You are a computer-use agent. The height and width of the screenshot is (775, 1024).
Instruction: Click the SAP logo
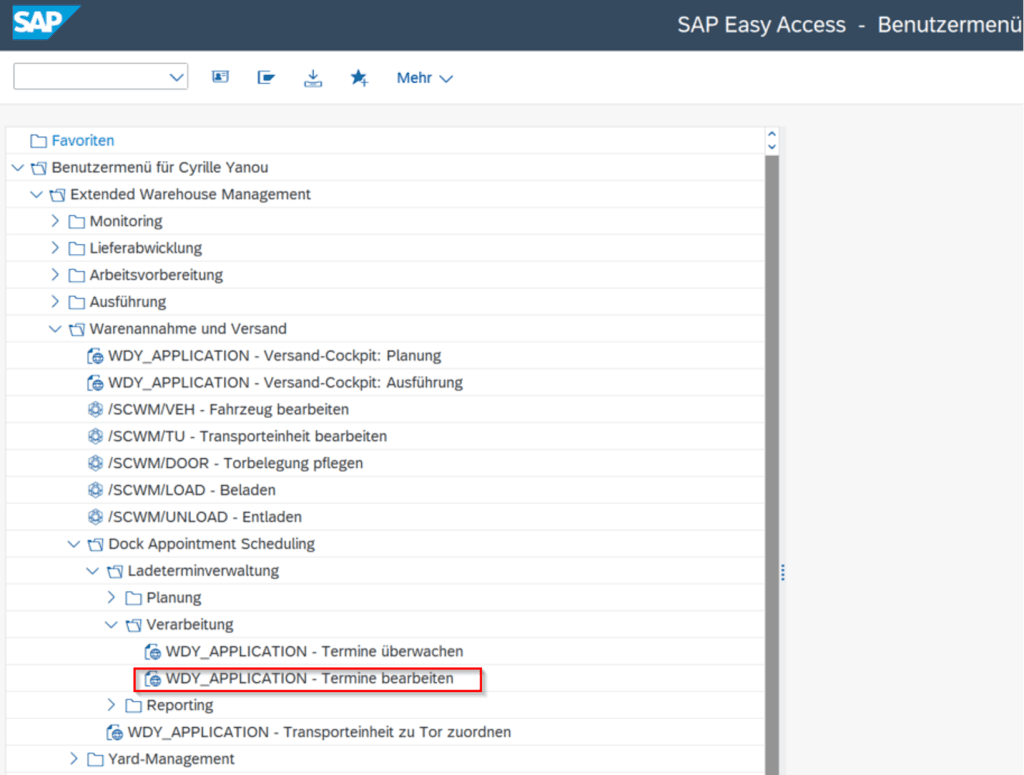pos(45,22)
